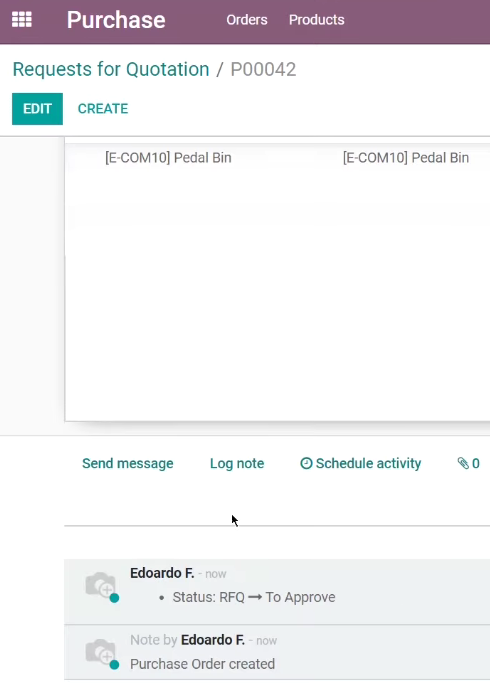
Task: Open the Log note composer
Action: 237,463
